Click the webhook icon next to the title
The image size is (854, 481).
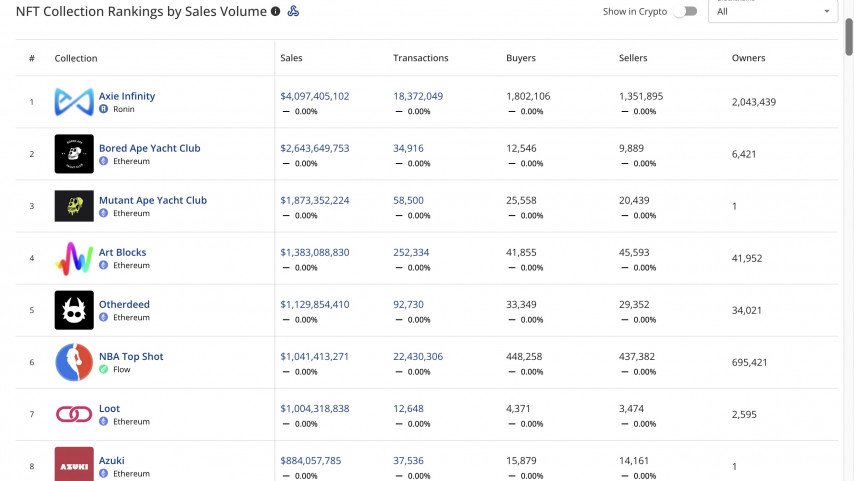point(293,11)
